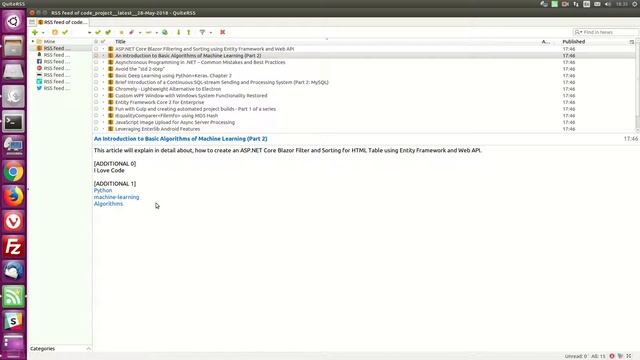
Task: Click the orange Update feed toolbar icon
Action: pos(55,32)
